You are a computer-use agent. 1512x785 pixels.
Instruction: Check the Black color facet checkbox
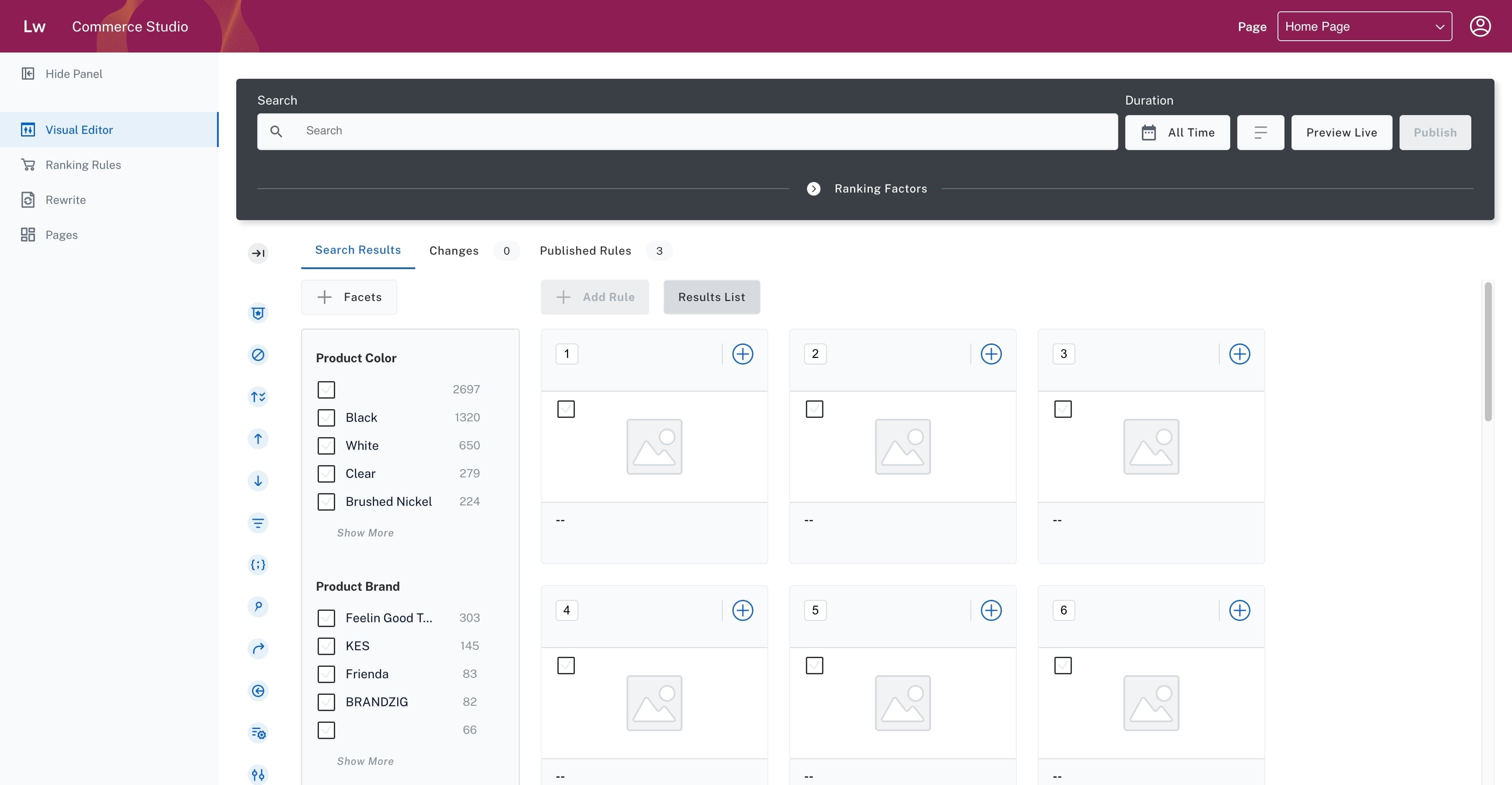(x=326, y=417)
